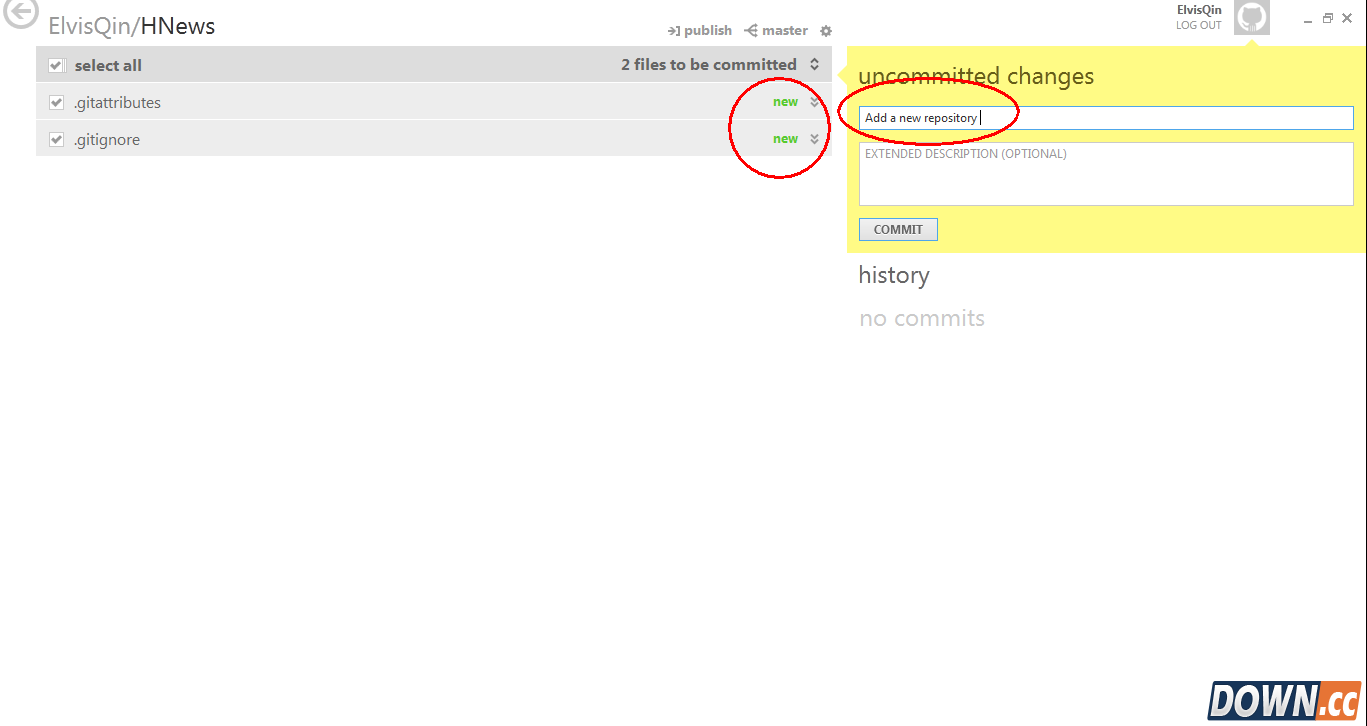Click the master branch icon
Image resolution: width=1367 pixels, height=726 pixels.
click(751, 31)
